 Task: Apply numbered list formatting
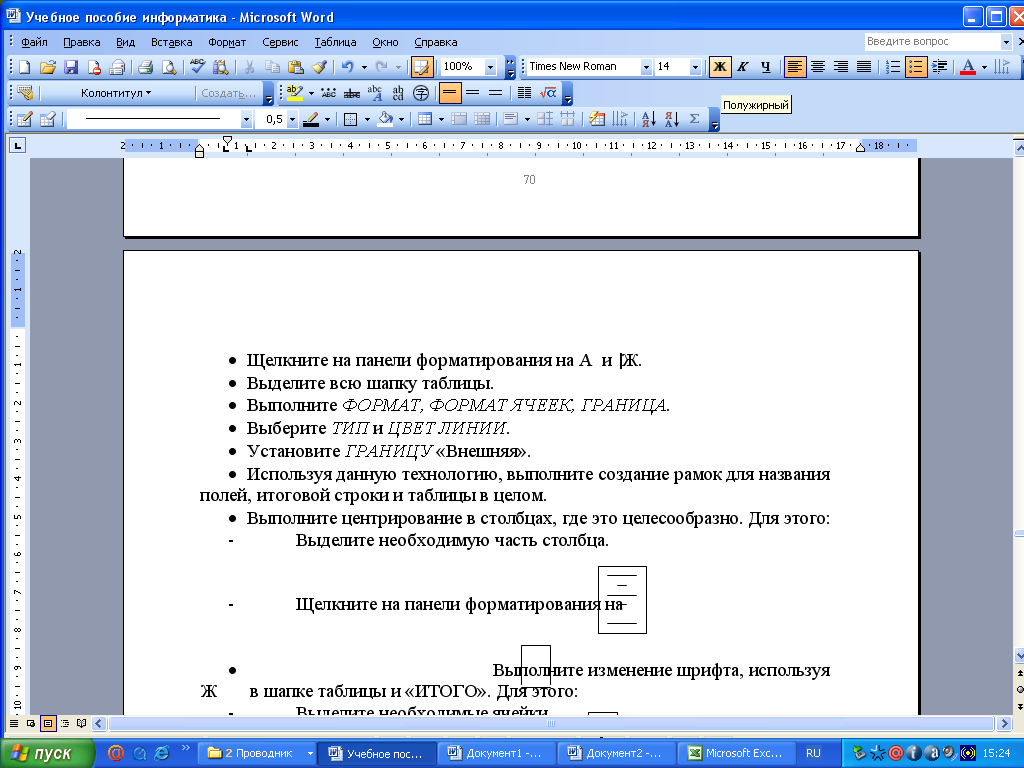pos(893,67)
